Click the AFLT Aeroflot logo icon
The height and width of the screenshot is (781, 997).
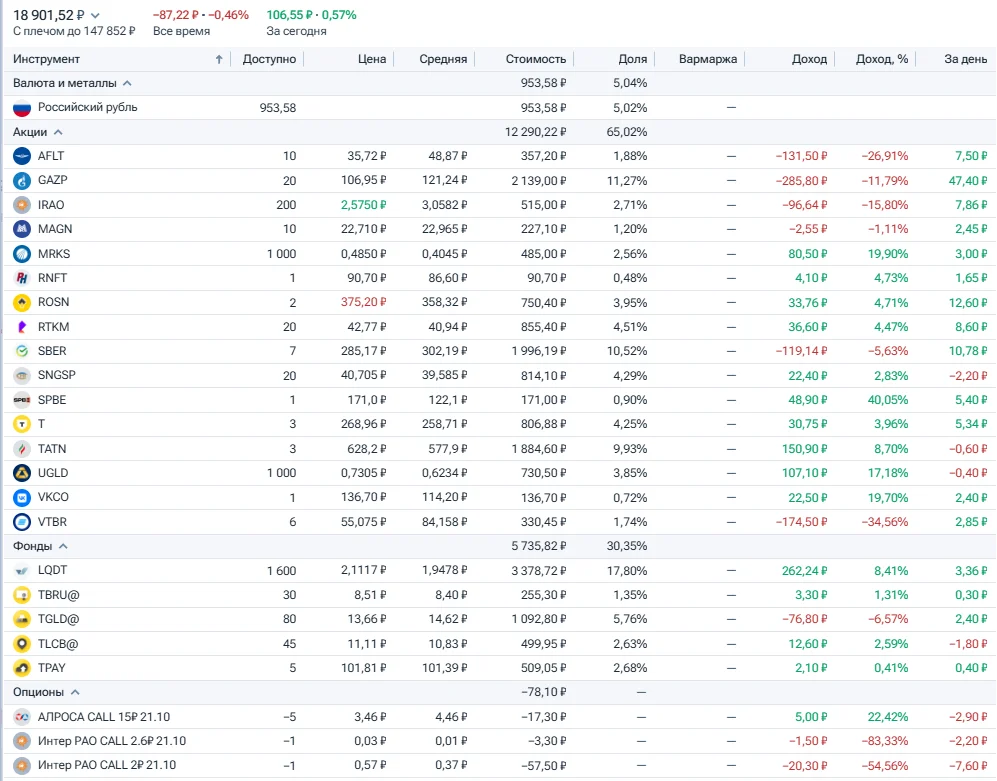22,156
